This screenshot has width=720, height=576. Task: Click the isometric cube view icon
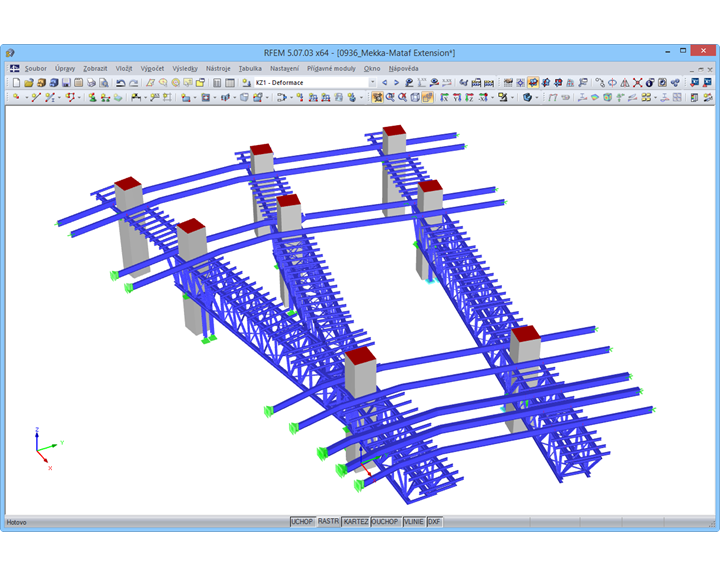click(415, 97)
